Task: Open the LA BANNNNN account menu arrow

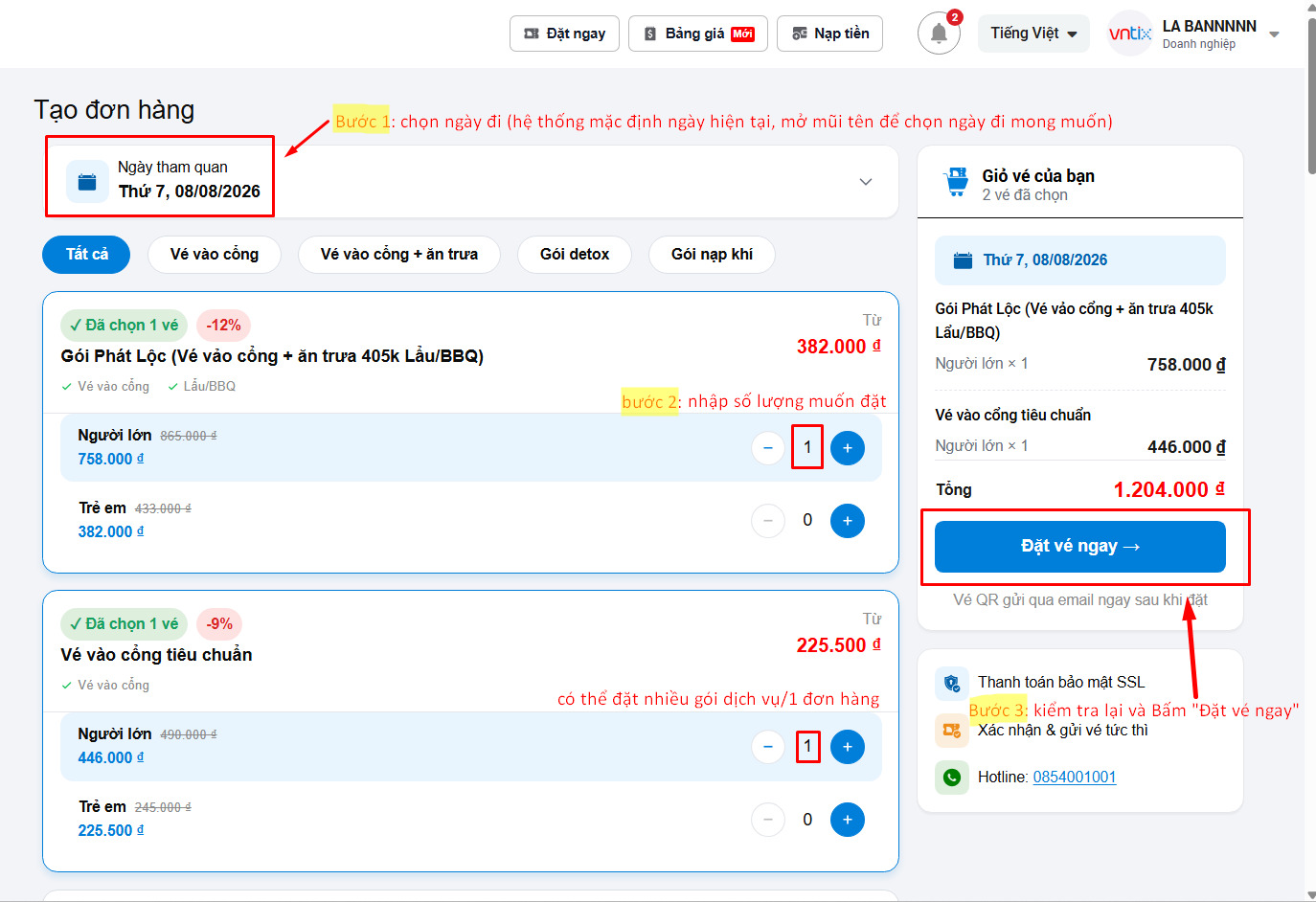Action: click(1274, 34)
